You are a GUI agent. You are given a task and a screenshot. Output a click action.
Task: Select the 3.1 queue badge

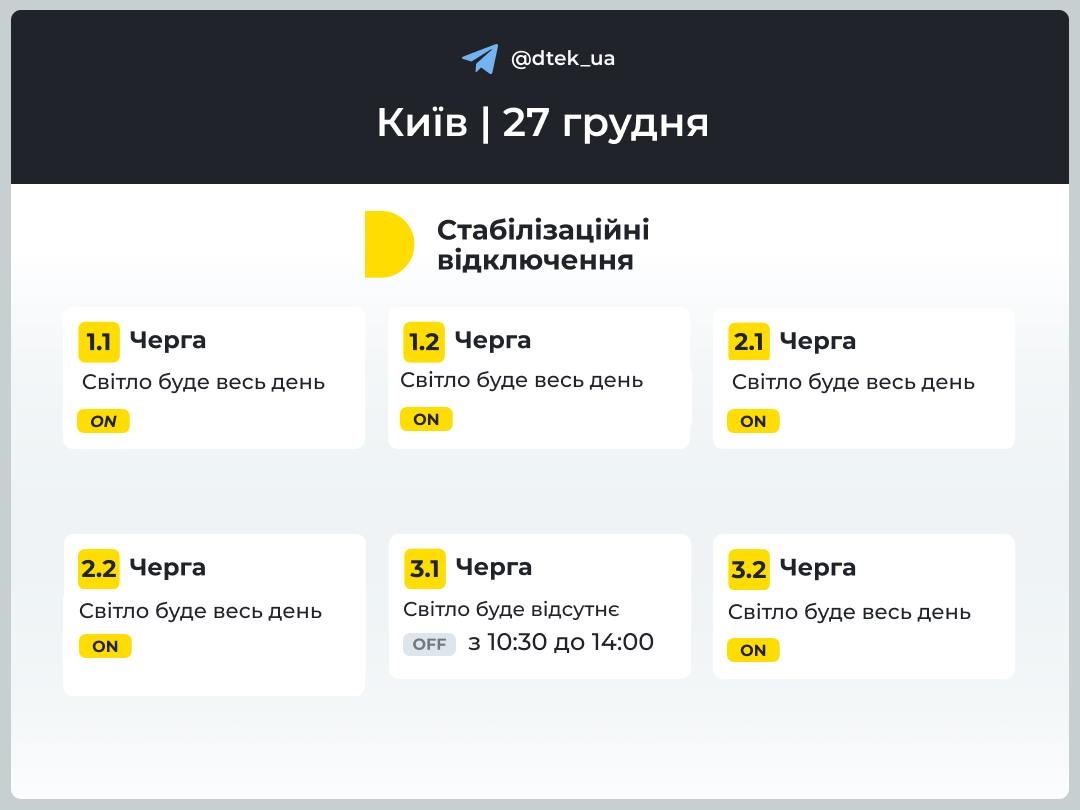coord(425,569)
